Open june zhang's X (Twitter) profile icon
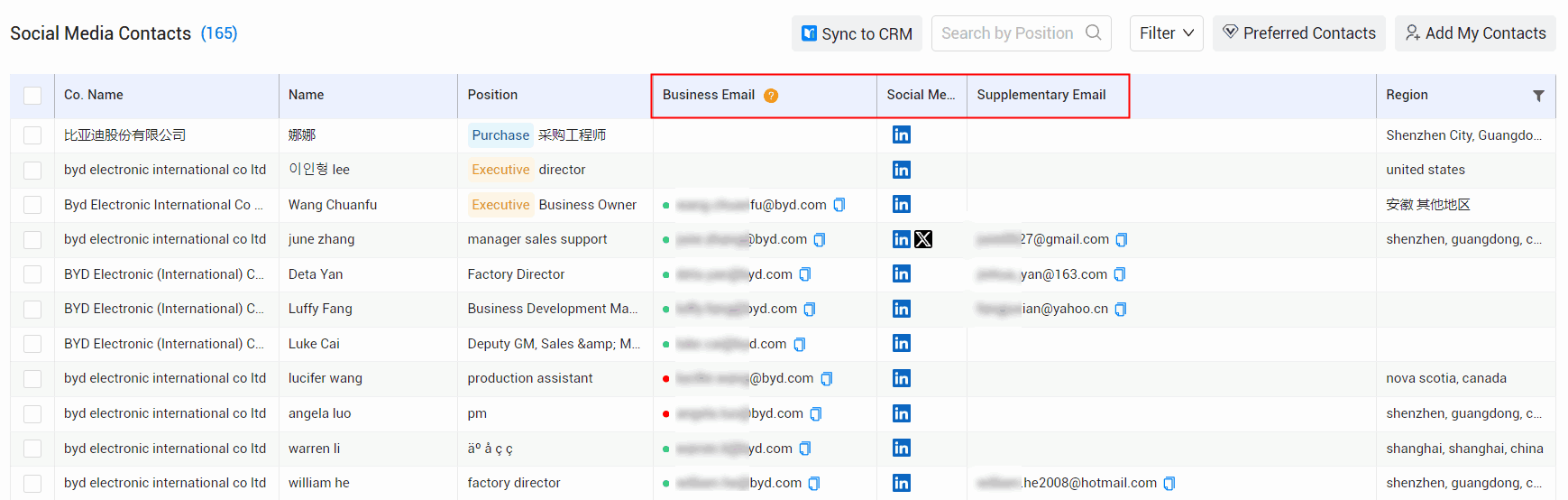Screen dimensions: 1568x500 tap(923, 239)
